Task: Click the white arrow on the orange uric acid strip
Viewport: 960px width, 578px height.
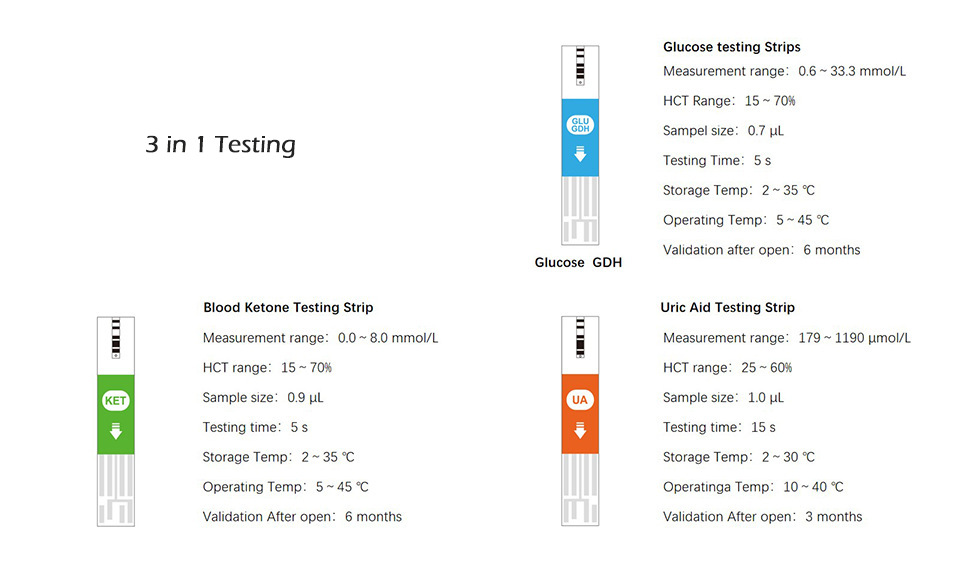Action: click(580, 431)
